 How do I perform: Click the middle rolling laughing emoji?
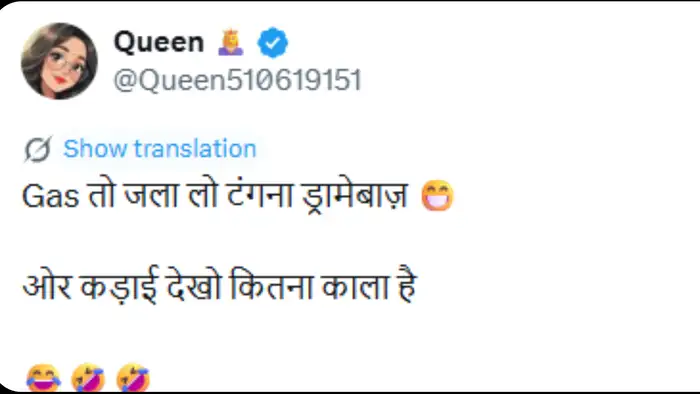click(x=88, y=379)
